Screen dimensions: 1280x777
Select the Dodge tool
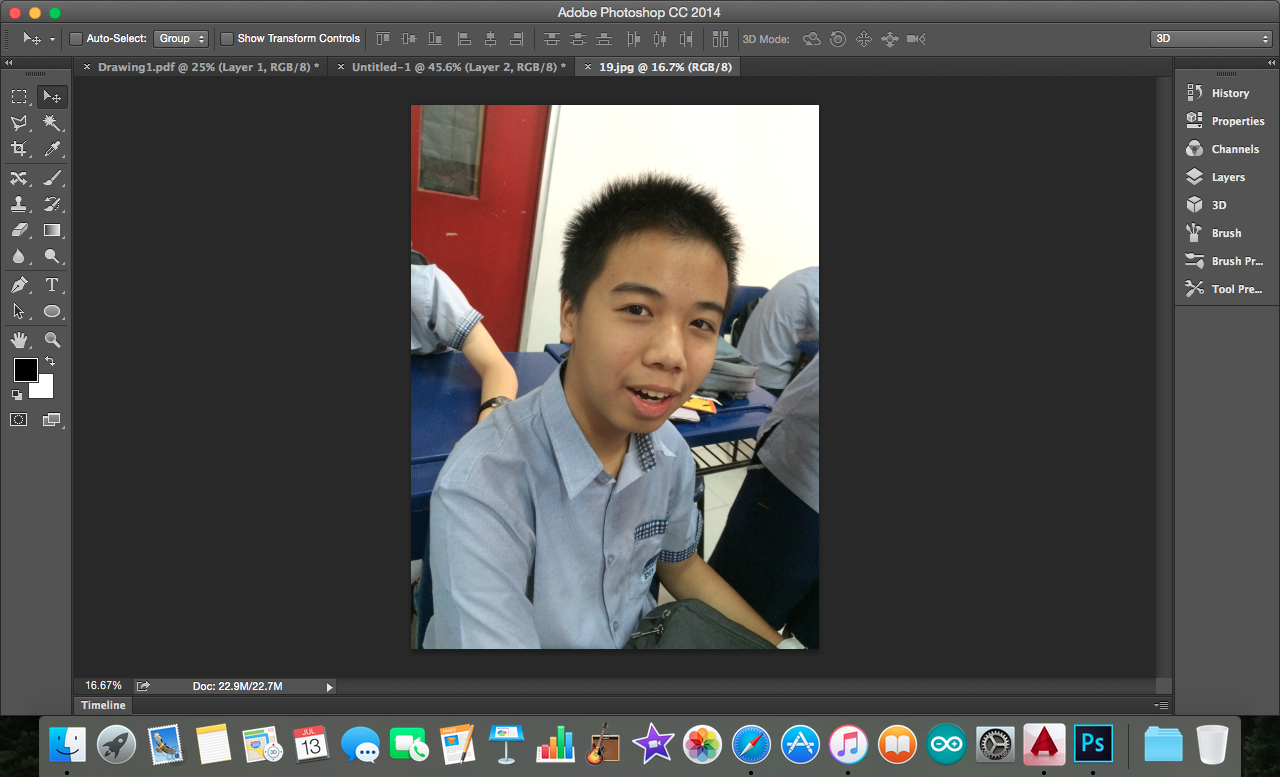click(x=52, y=256)
